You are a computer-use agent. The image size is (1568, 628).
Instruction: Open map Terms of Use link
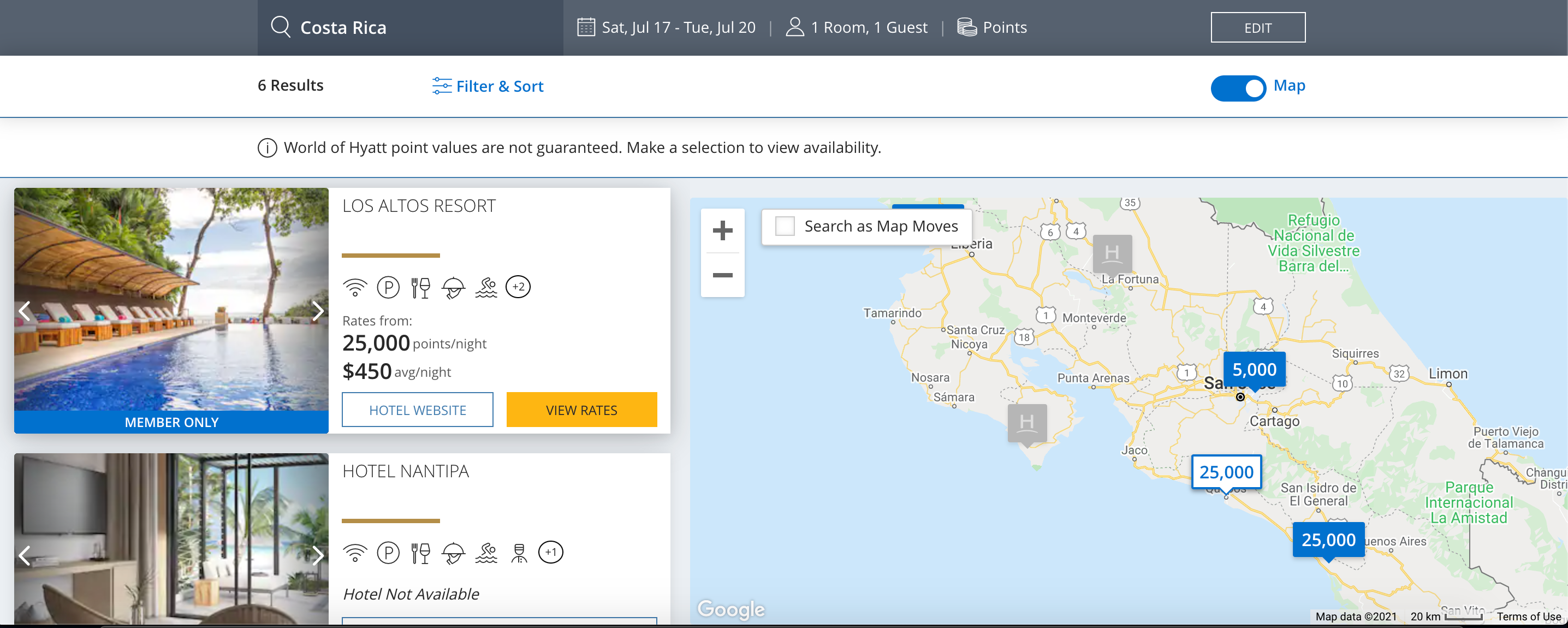[x=1529, y=617]
